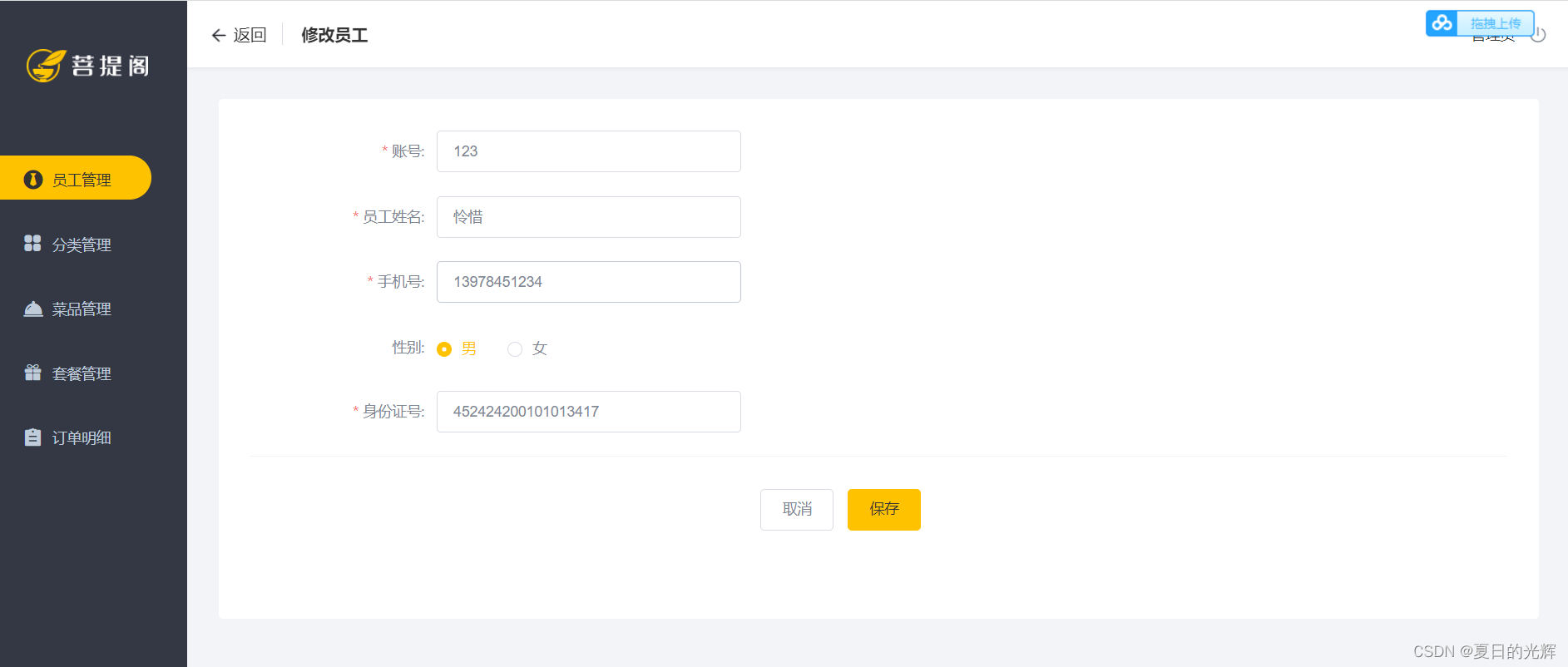Click the 员工管理 tie icon in sidebar
Image resolution: width=1568 pixels, height=667 pixels.
[33, 180]
